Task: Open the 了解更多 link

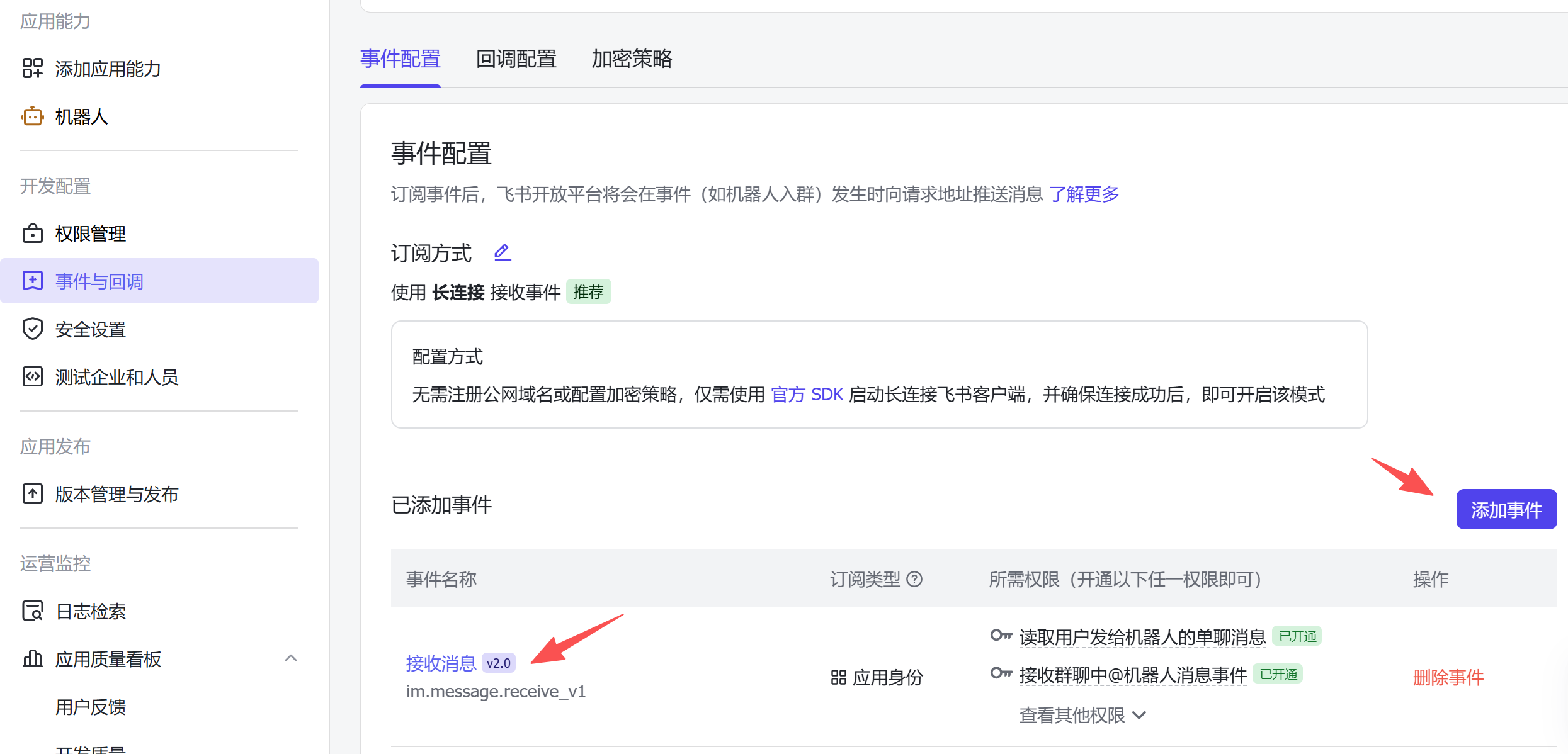Action: (1084, 194)
